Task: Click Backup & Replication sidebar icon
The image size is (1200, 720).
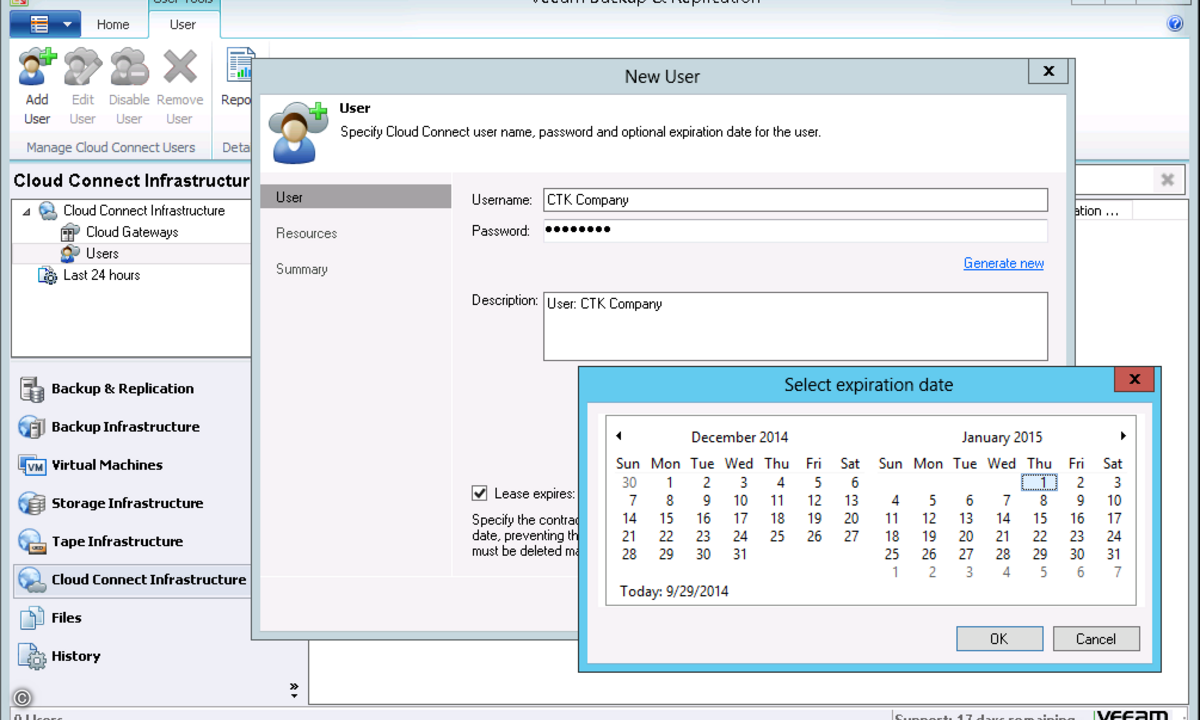Action: (x=32, y=389)
